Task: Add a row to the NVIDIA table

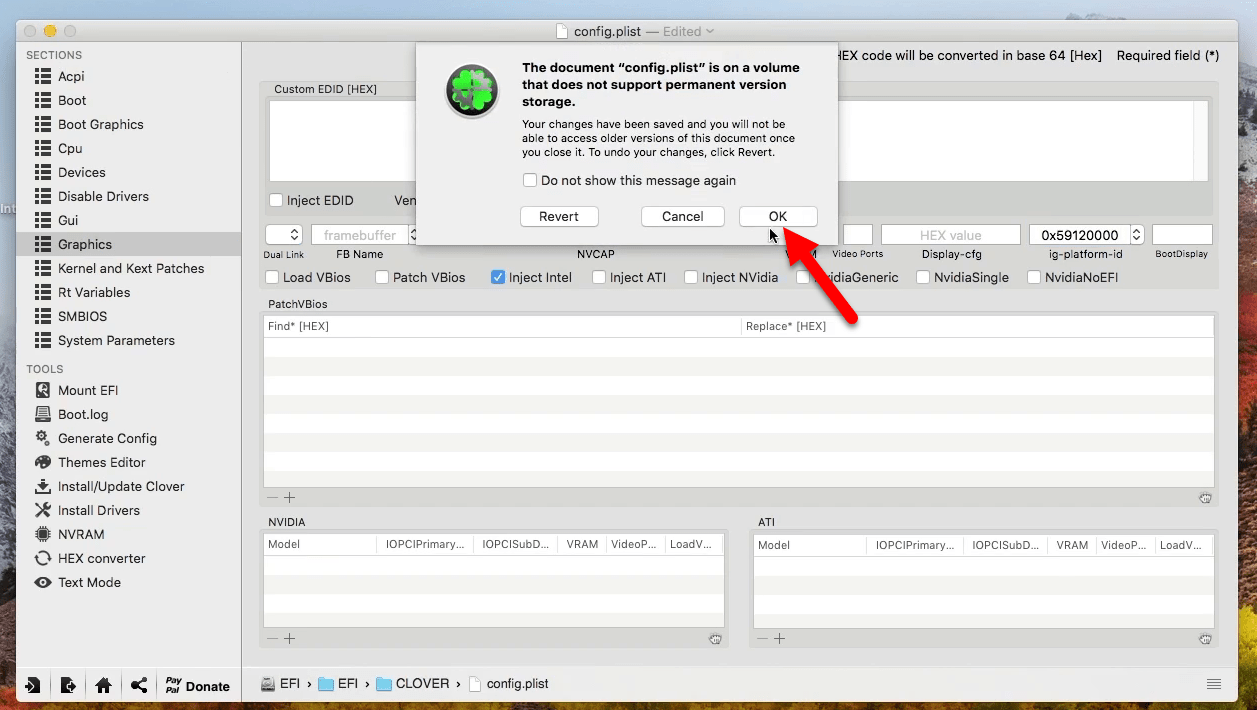Action: 290,639
